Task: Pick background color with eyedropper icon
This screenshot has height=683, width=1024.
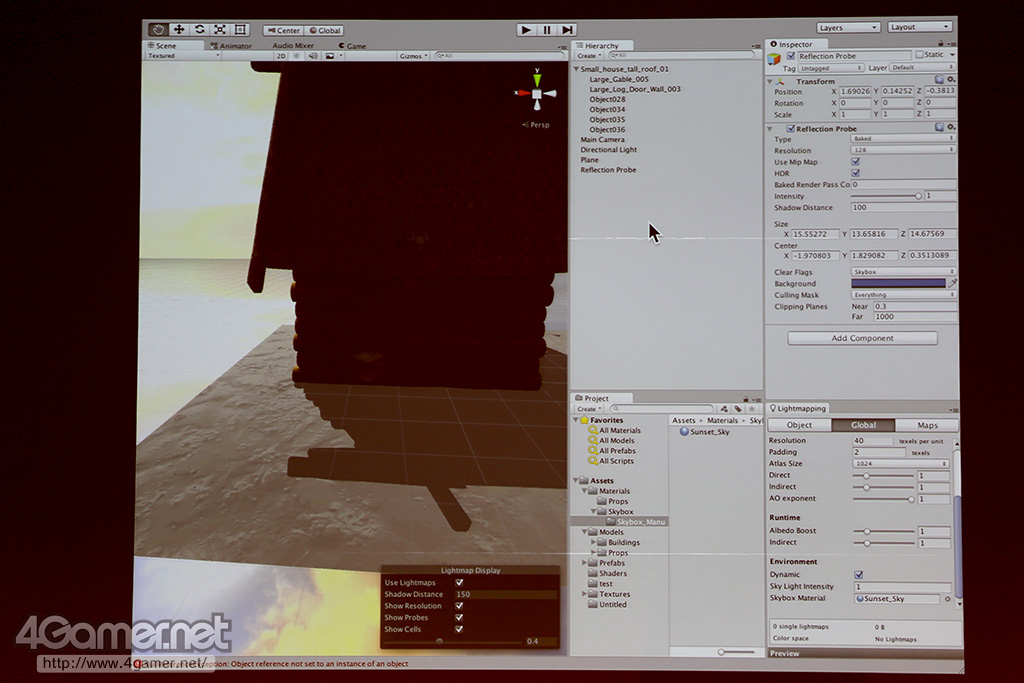Action: click(952, 284)
